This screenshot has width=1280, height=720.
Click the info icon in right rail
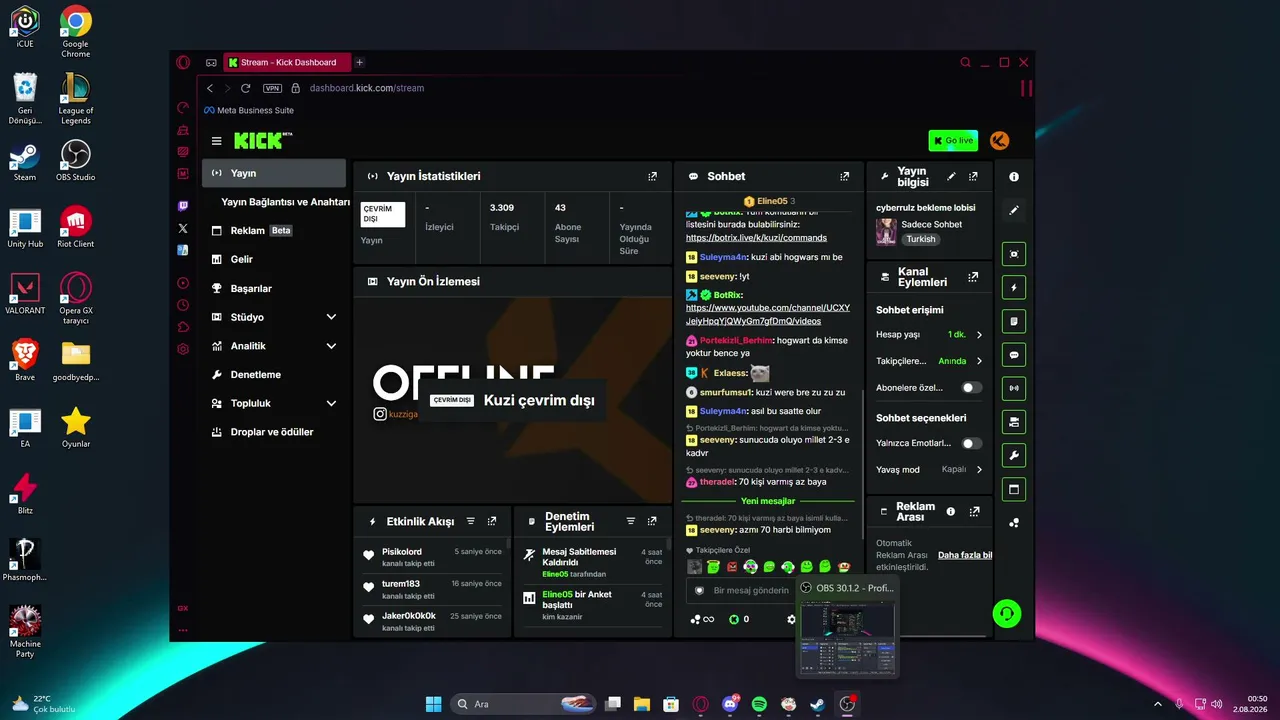pos(1014,177)
